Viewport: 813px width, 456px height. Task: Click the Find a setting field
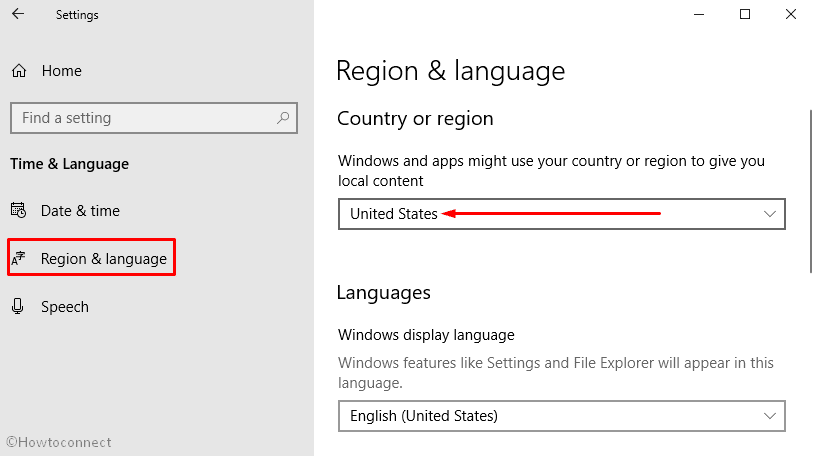(154, 118)
